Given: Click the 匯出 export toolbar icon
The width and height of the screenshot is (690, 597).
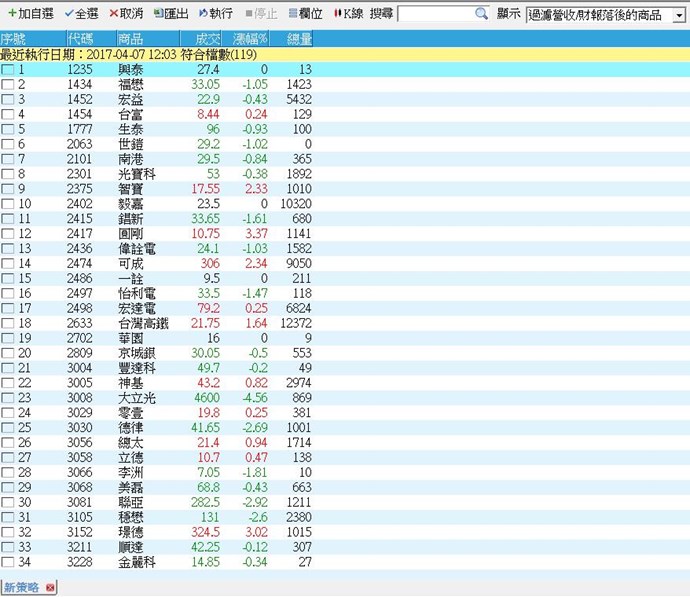Looking at the screenshot, I should click(x=159, y=14).
